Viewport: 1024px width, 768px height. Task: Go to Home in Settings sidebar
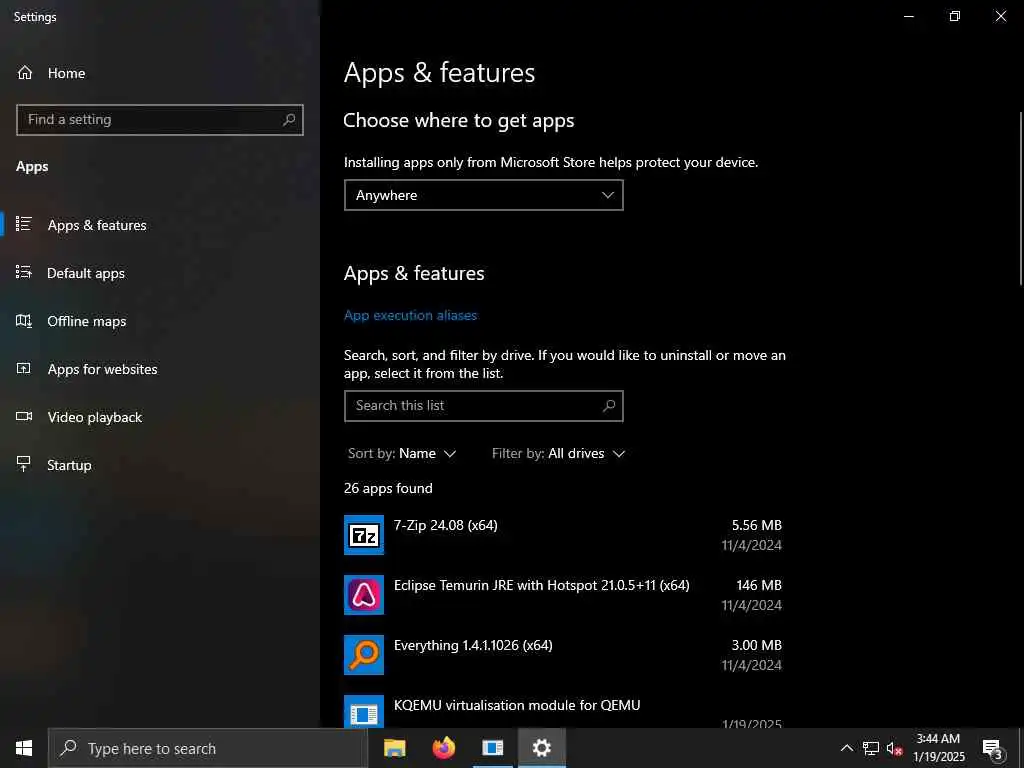(x=160, y=72)
